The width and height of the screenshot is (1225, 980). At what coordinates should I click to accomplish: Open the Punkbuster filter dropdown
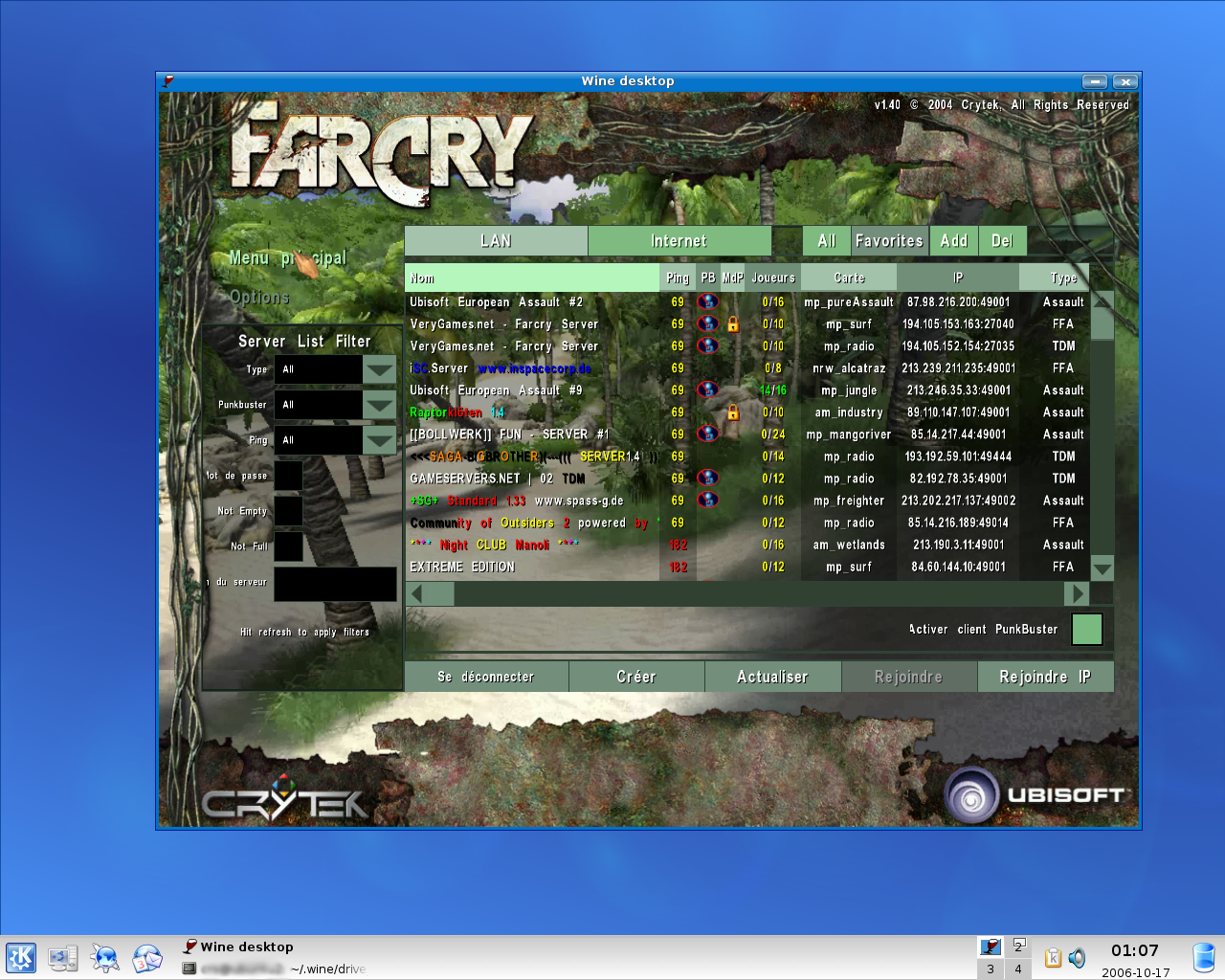(x=380, y=405)
